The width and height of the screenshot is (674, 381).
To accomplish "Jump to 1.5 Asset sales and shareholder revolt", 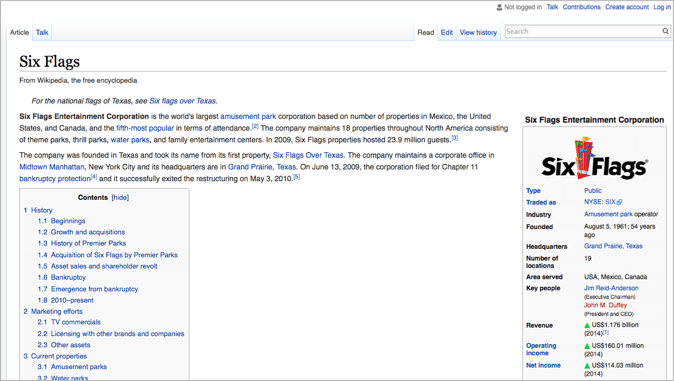I will pos(97,266).
